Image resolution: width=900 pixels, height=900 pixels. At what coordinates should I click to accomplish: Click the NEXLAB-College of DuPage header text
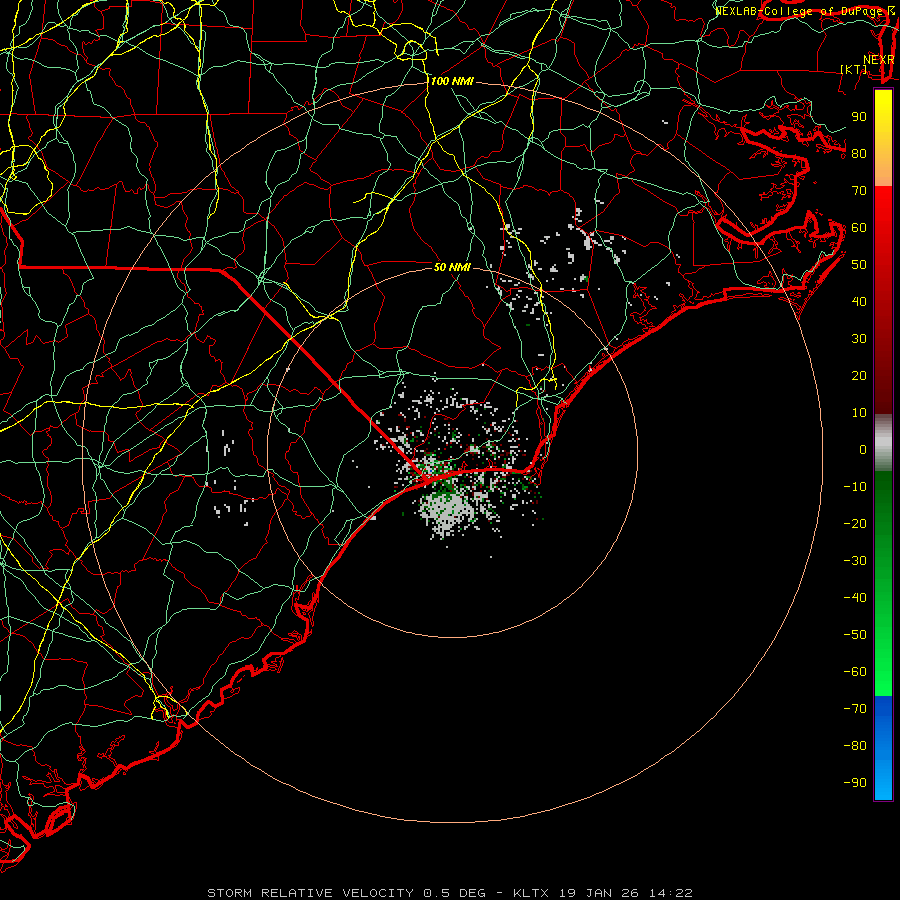[799, 11]
